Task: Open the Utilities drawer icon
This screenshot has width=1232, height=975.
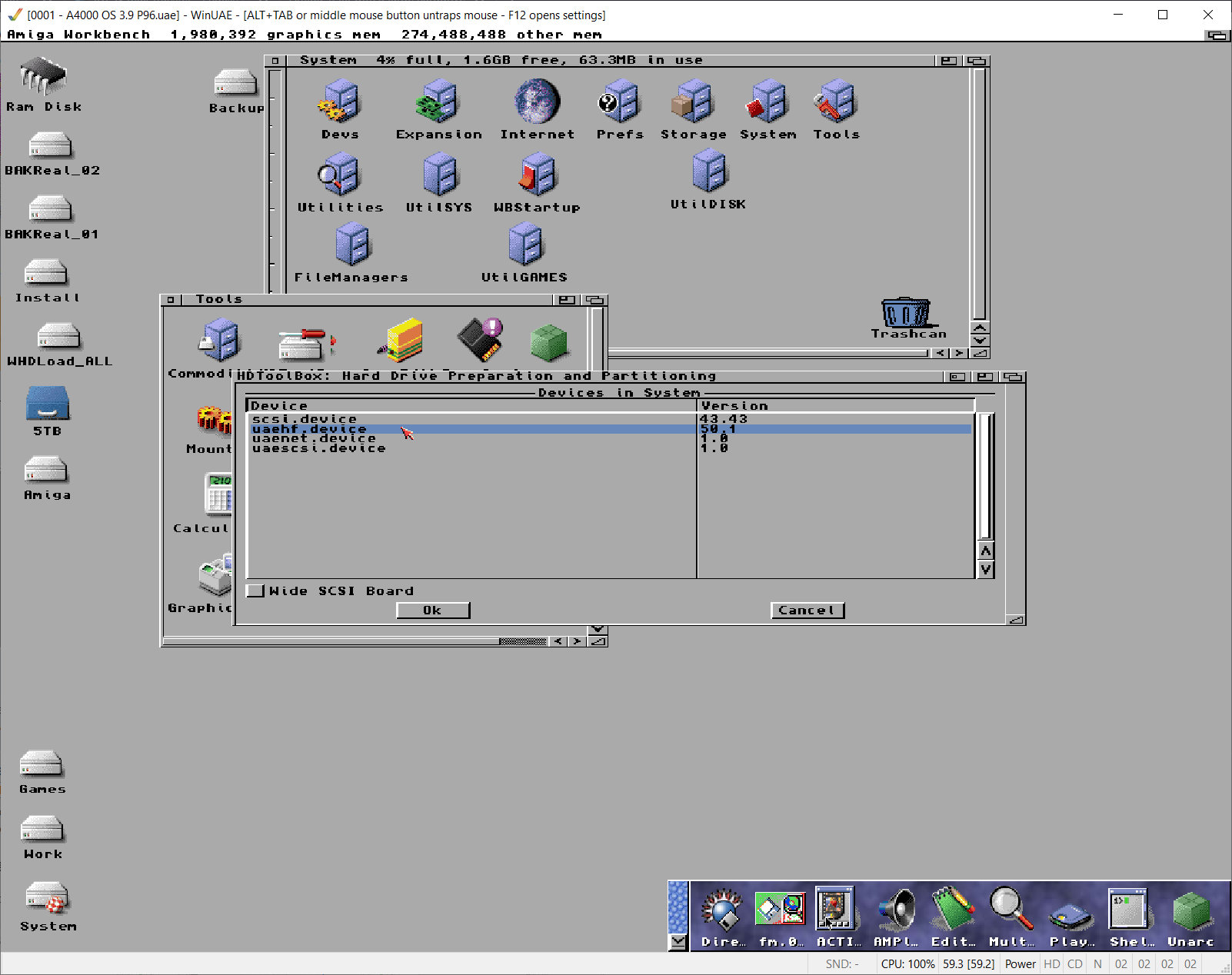Action: tap(340, 182)
